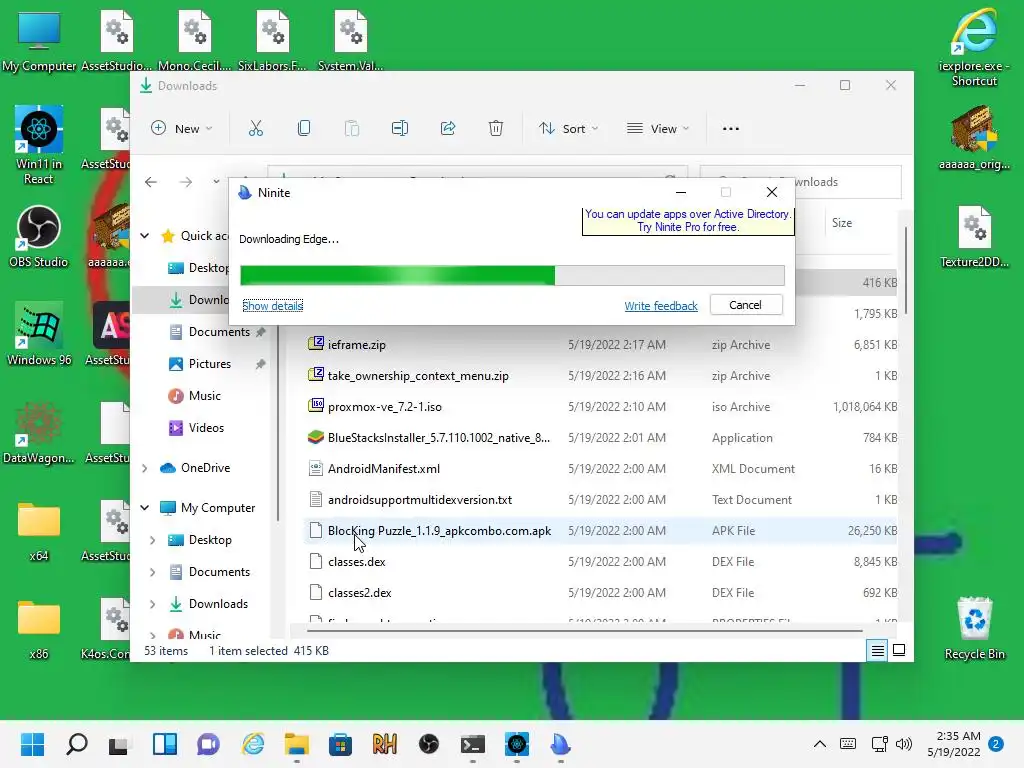
Task: Open OBS Studio from the taskbar
Action: (428, 744)
